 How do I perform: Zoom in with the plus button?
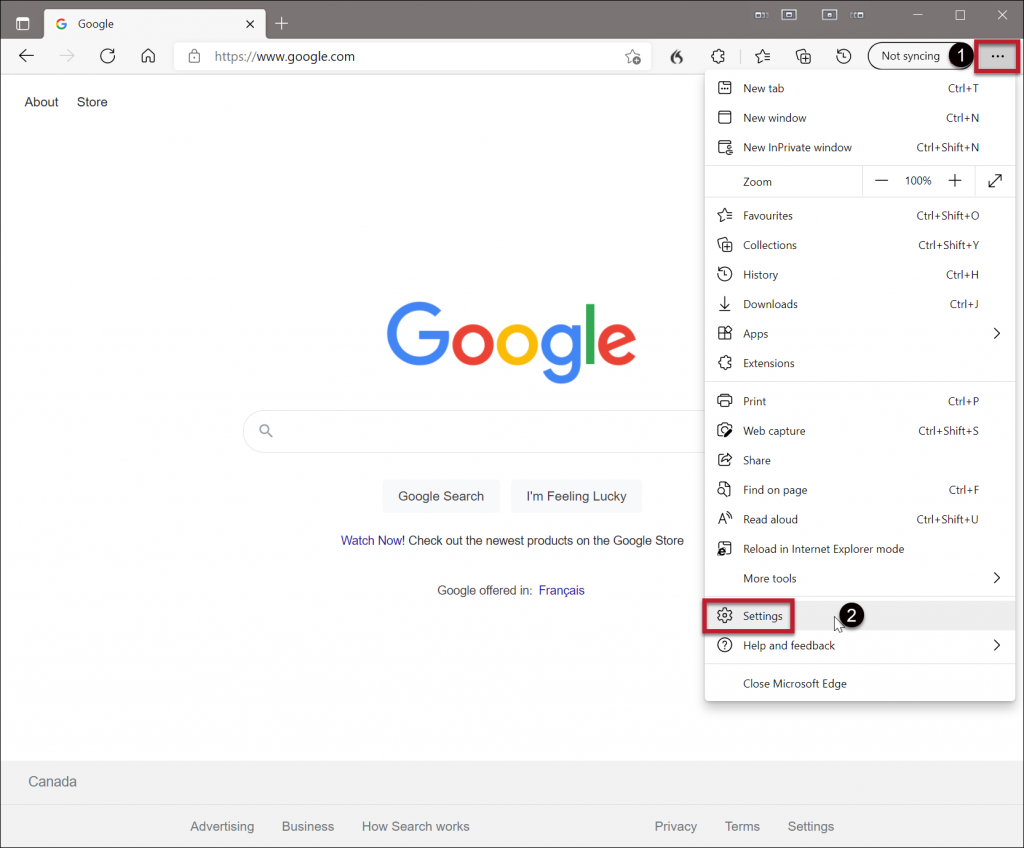click(955, 181)
